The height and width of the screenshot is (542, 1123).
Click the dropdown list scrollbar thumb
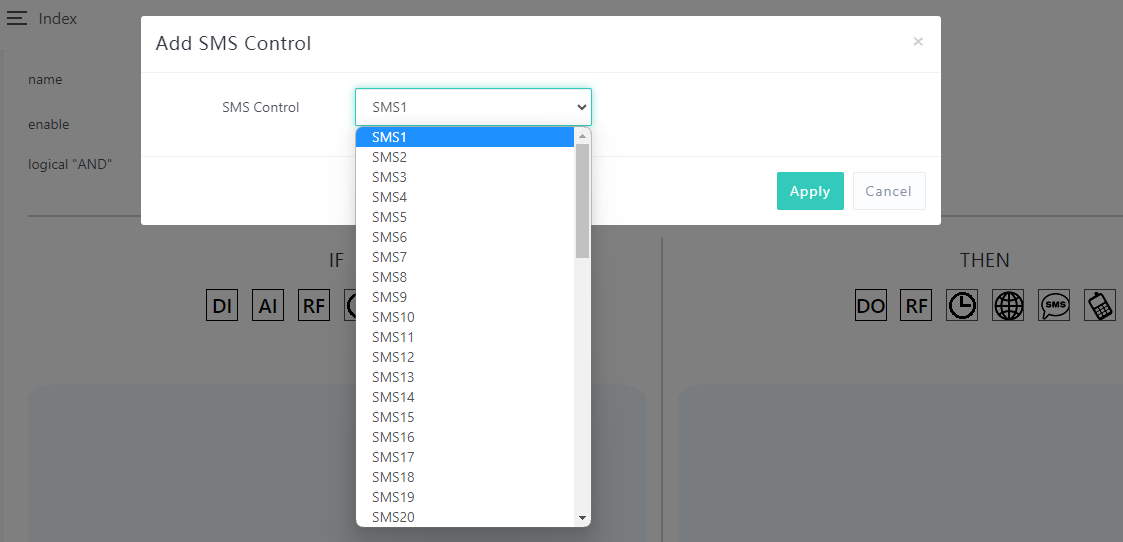582,200
